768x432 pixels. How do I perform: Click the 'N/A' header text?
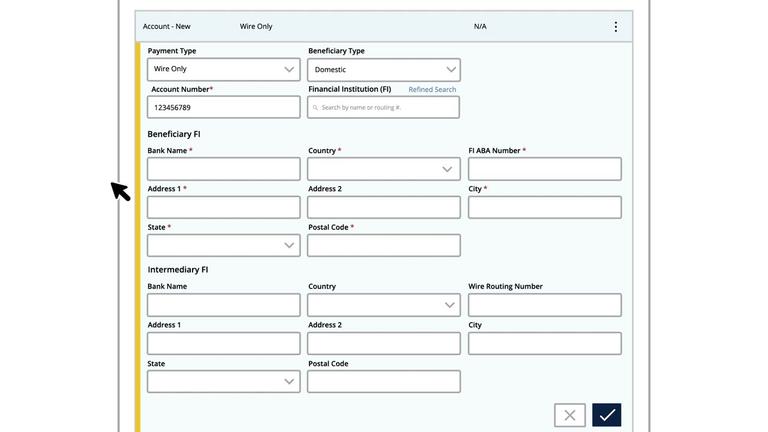pyautogui.click(x=480, y=26)
